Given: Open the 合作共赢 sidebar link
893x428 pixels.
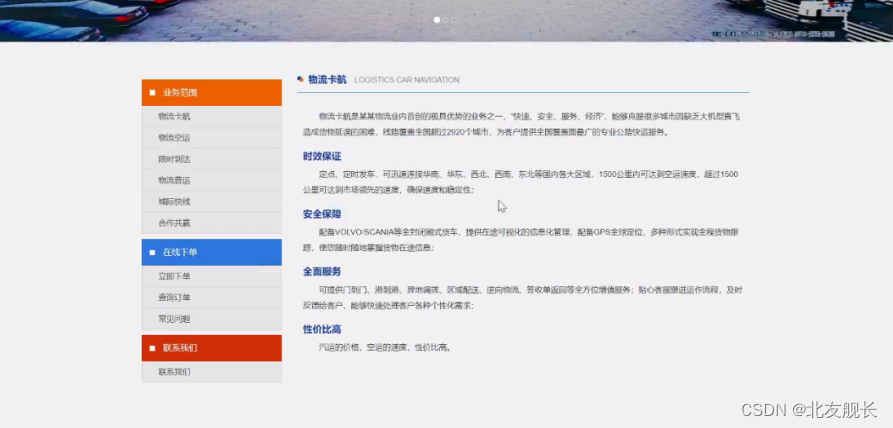Looking at the screenshot, I should click(212, 223).
